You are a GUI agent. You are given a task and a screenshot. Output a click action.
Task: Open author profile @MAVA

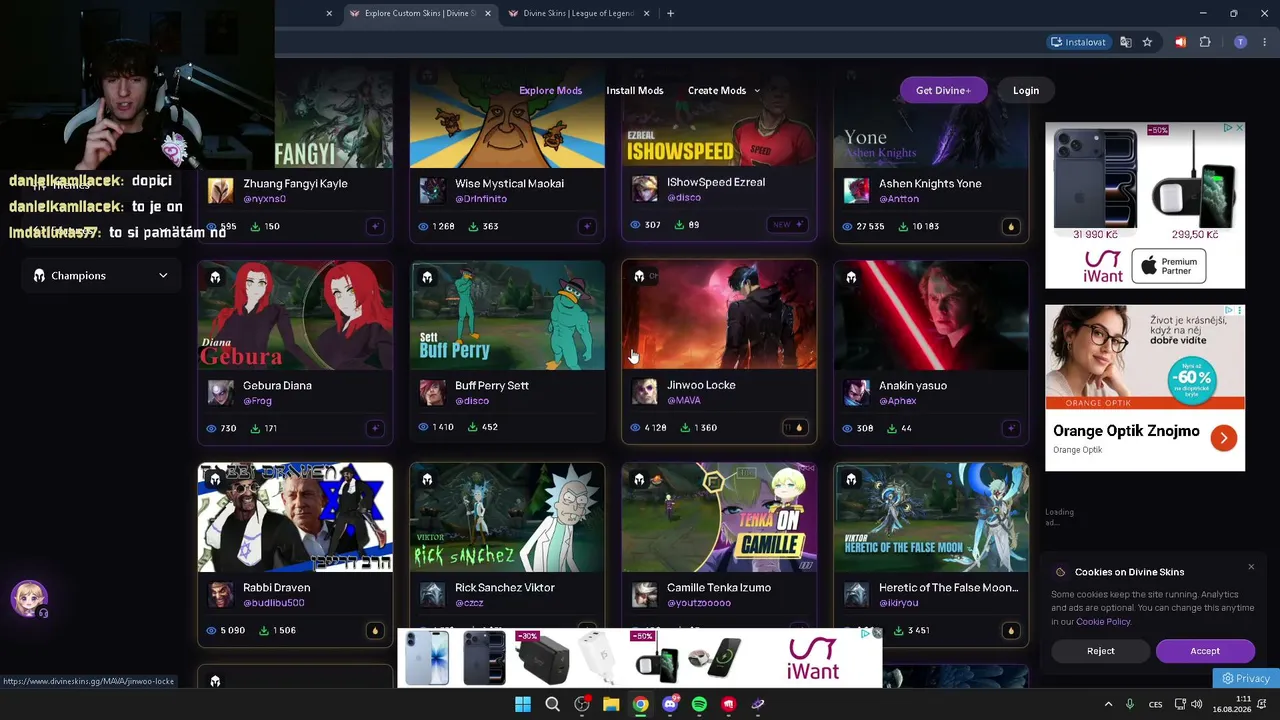(684, 400)
